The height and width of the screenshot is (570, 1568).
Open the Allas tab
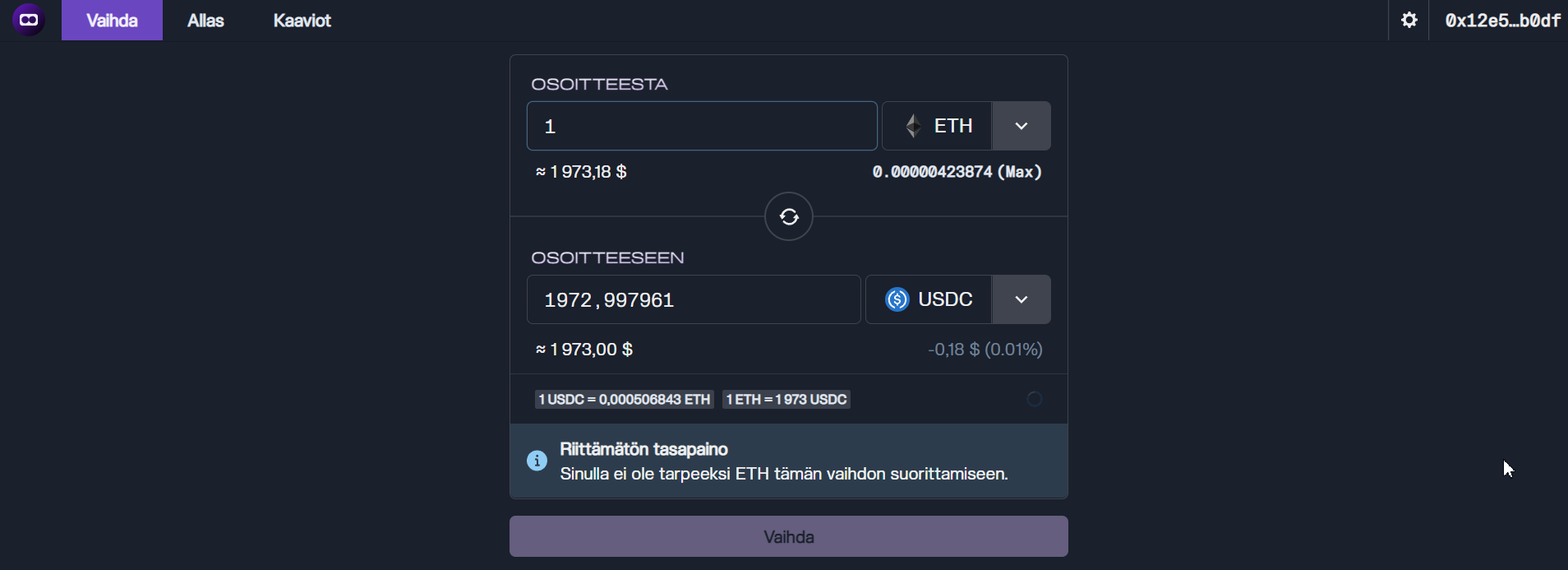click(x=205, y=21)
